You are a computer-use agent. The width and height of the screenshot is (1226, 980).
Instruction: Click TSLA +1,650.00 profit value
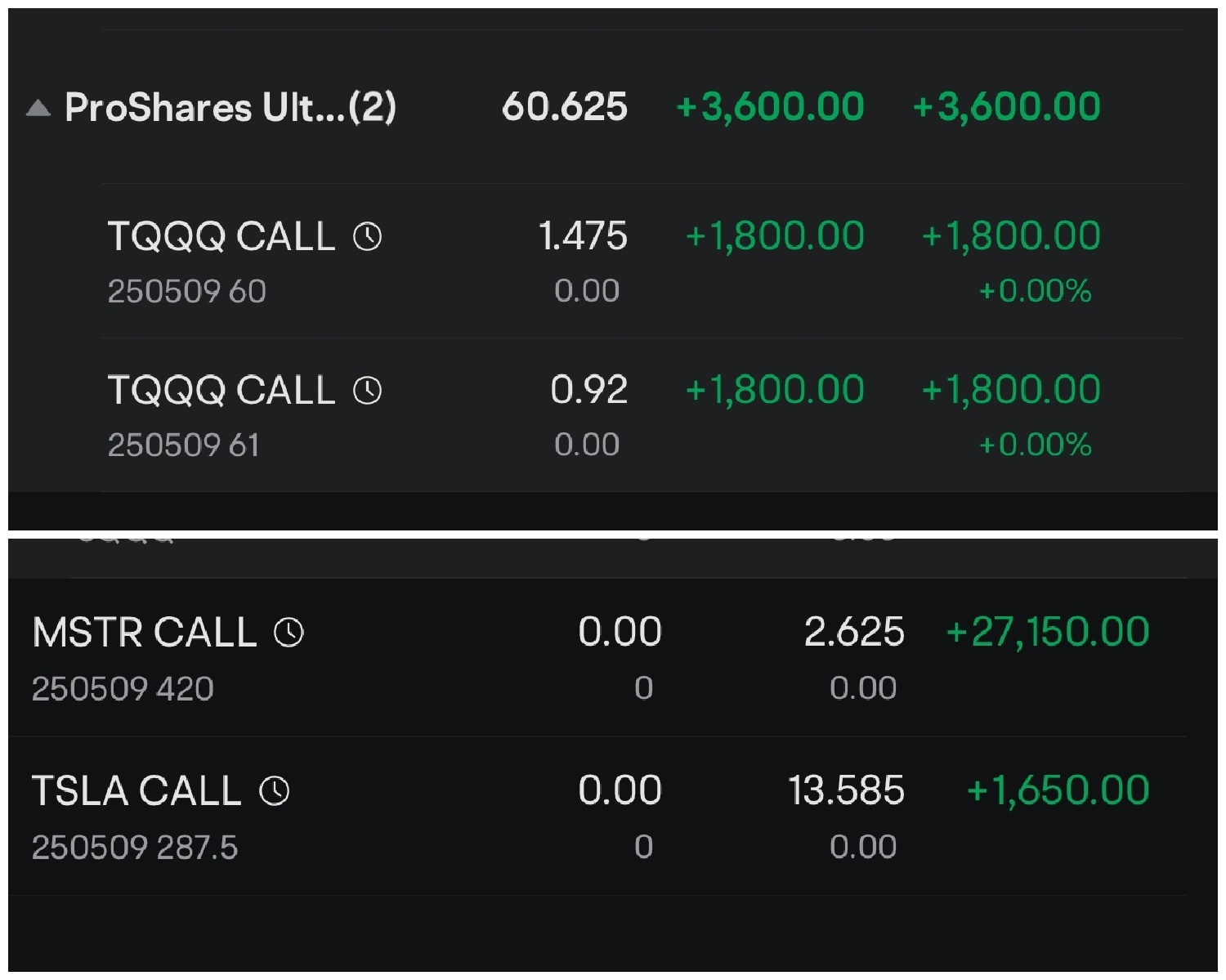coord(1058,790)
